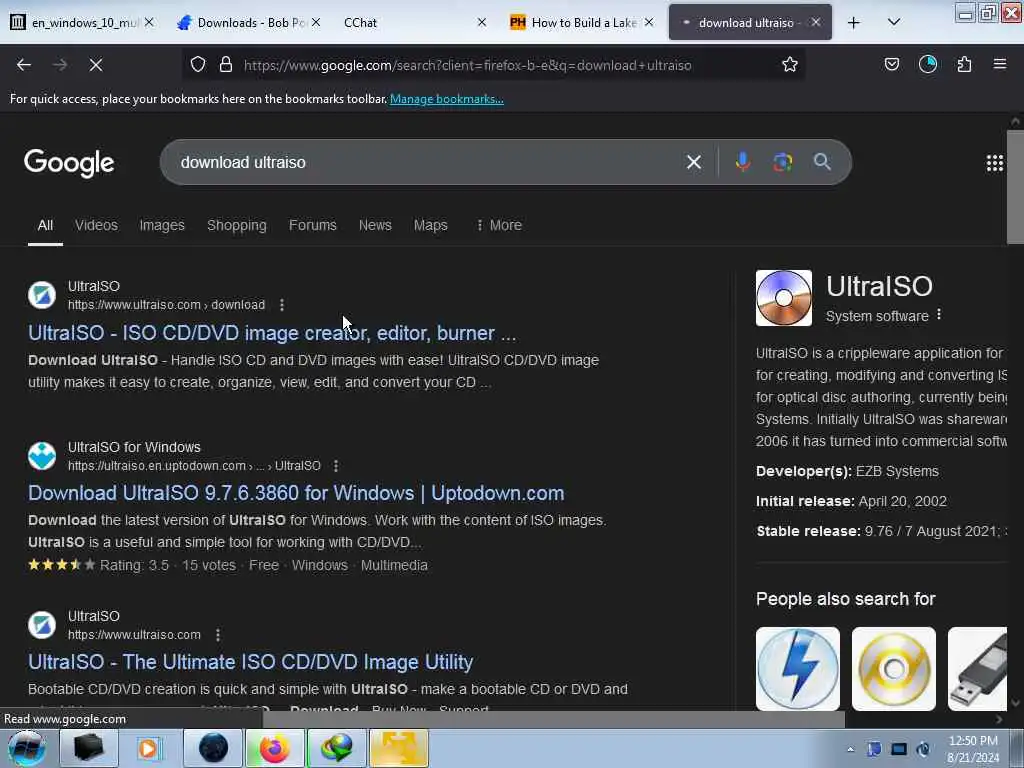The image size is (1024, 768).
Task: Switch to the Images results tab
Action: click(162, 225)
